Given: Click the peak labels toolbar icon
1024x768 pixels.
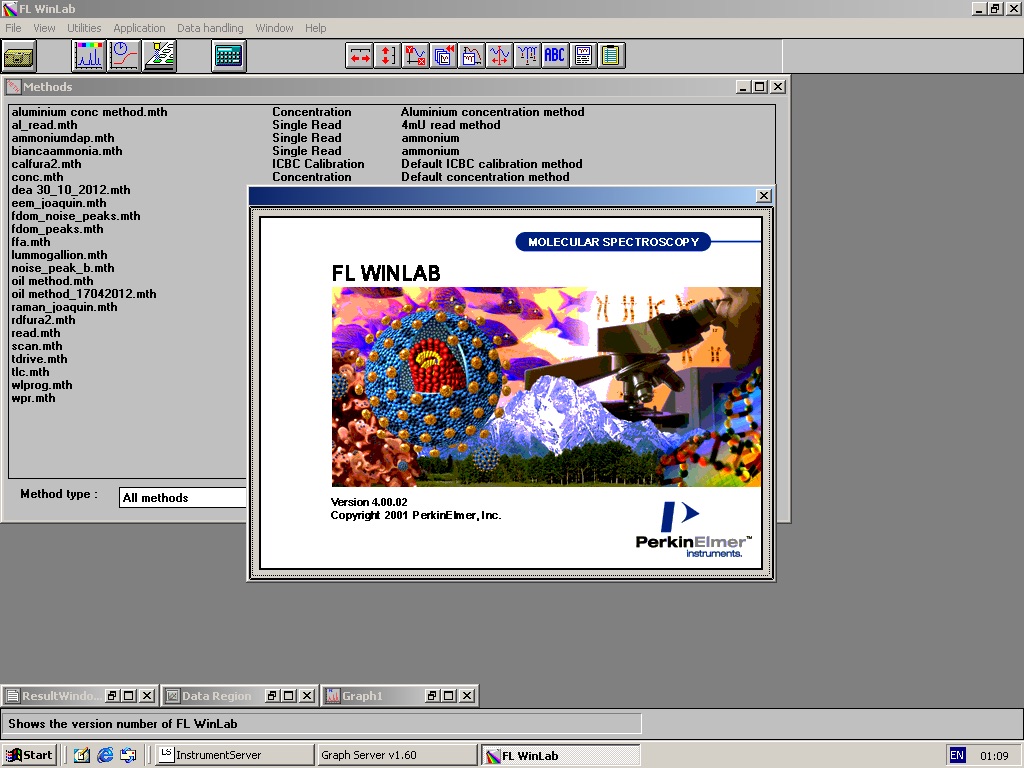Looking at the screenshot, I should pos(528,56).
